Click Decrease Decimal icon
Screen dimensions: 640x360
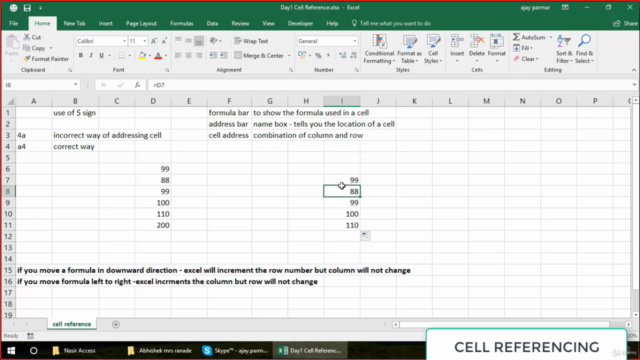tap(353, 56)
